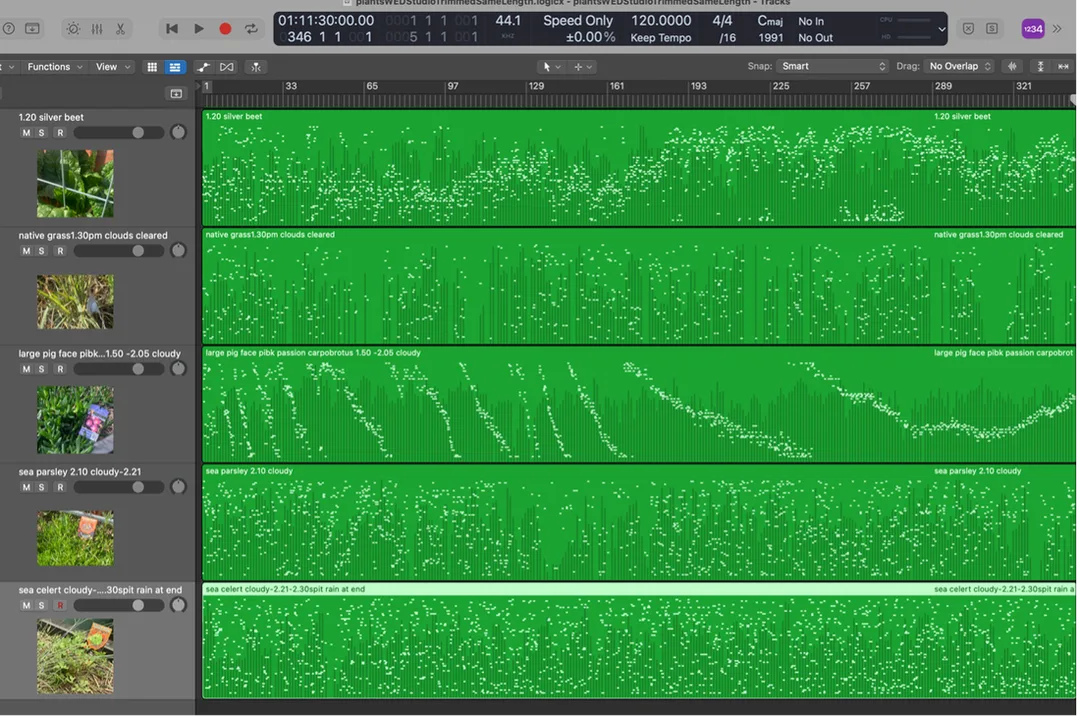This screenshot has width=1080, height=717.
Task: Open the Snap Smart dropdown
Action: pyautogui.click(x=833, y=66)
